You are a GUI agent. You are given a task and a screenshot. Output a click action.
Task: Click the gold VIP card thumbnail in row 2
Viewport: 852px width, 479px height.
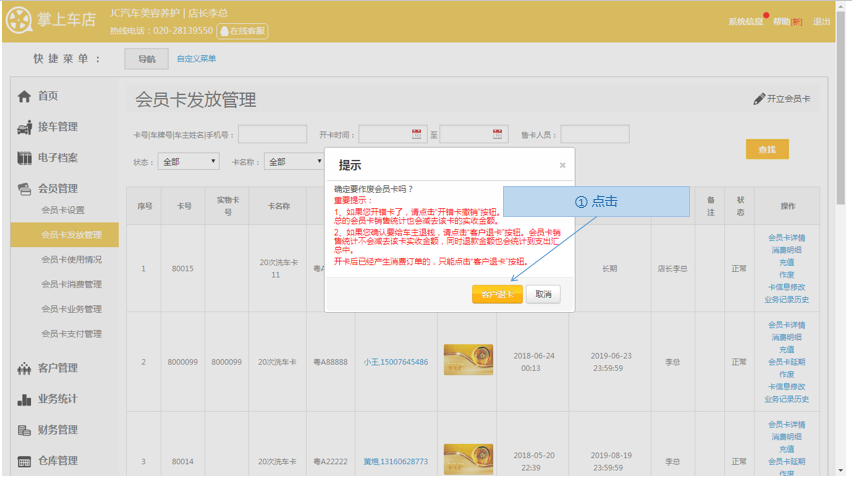pos(467,360)
